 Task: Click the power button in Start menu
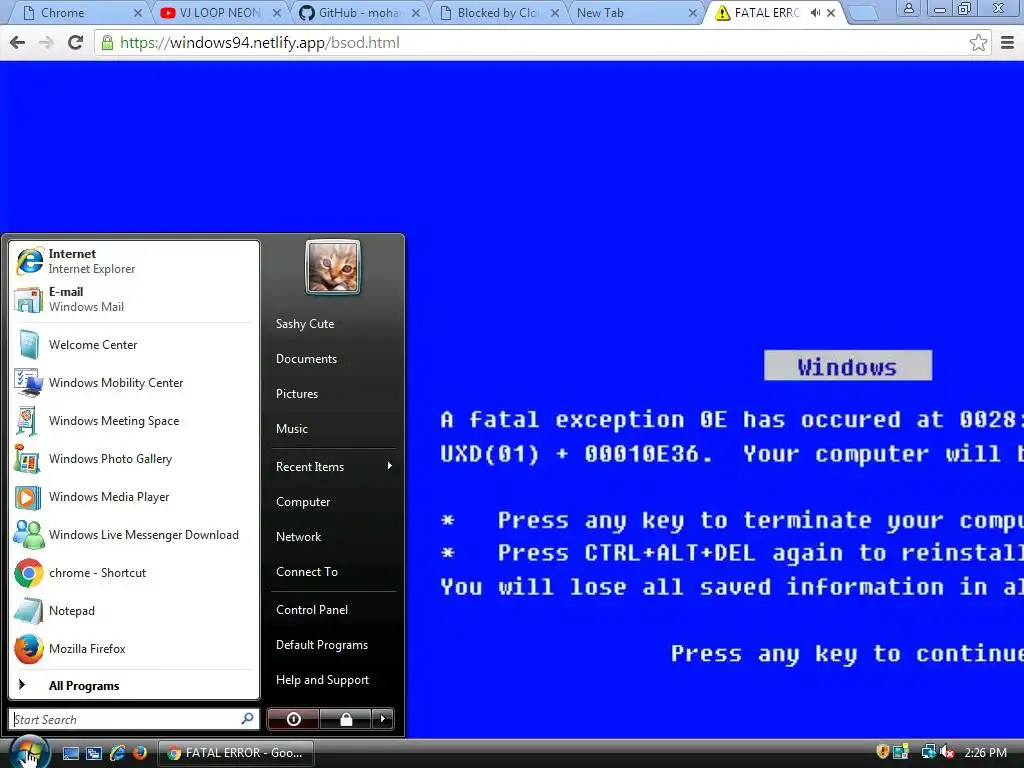[293, 719]
